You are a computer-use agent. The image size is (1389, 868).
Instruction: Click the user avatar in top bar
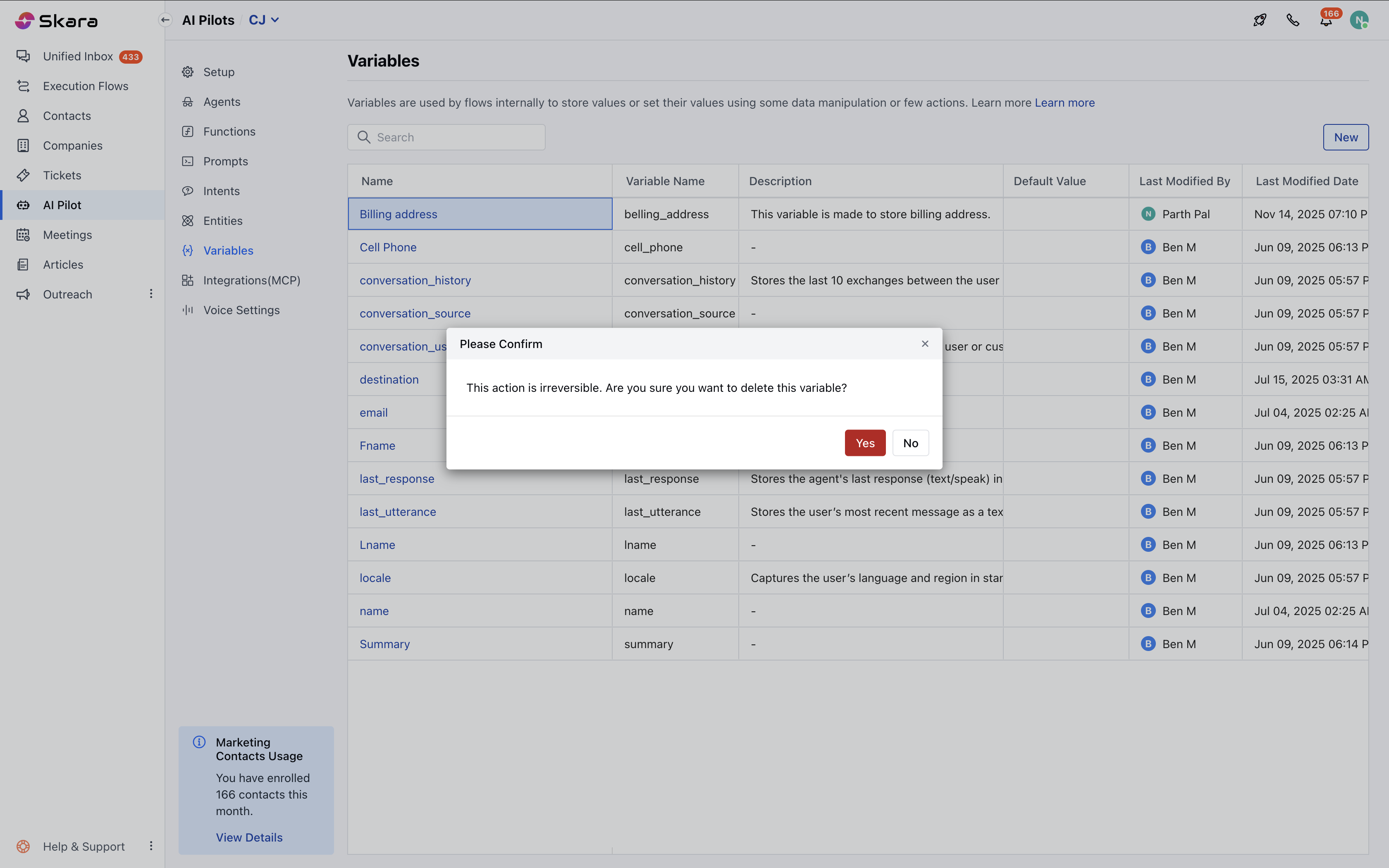point(1358,20)
